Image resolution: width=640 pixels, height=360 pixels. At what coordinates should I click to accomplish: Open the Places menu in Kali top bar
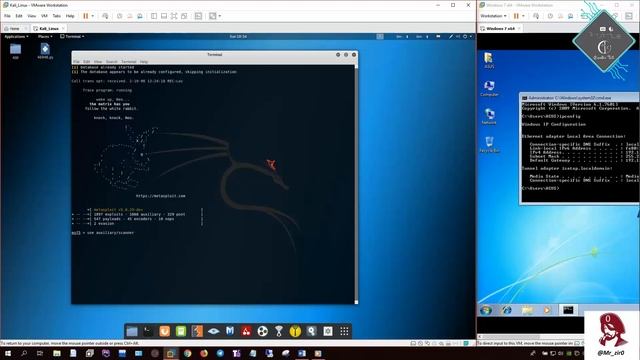[x=45, y=36]
